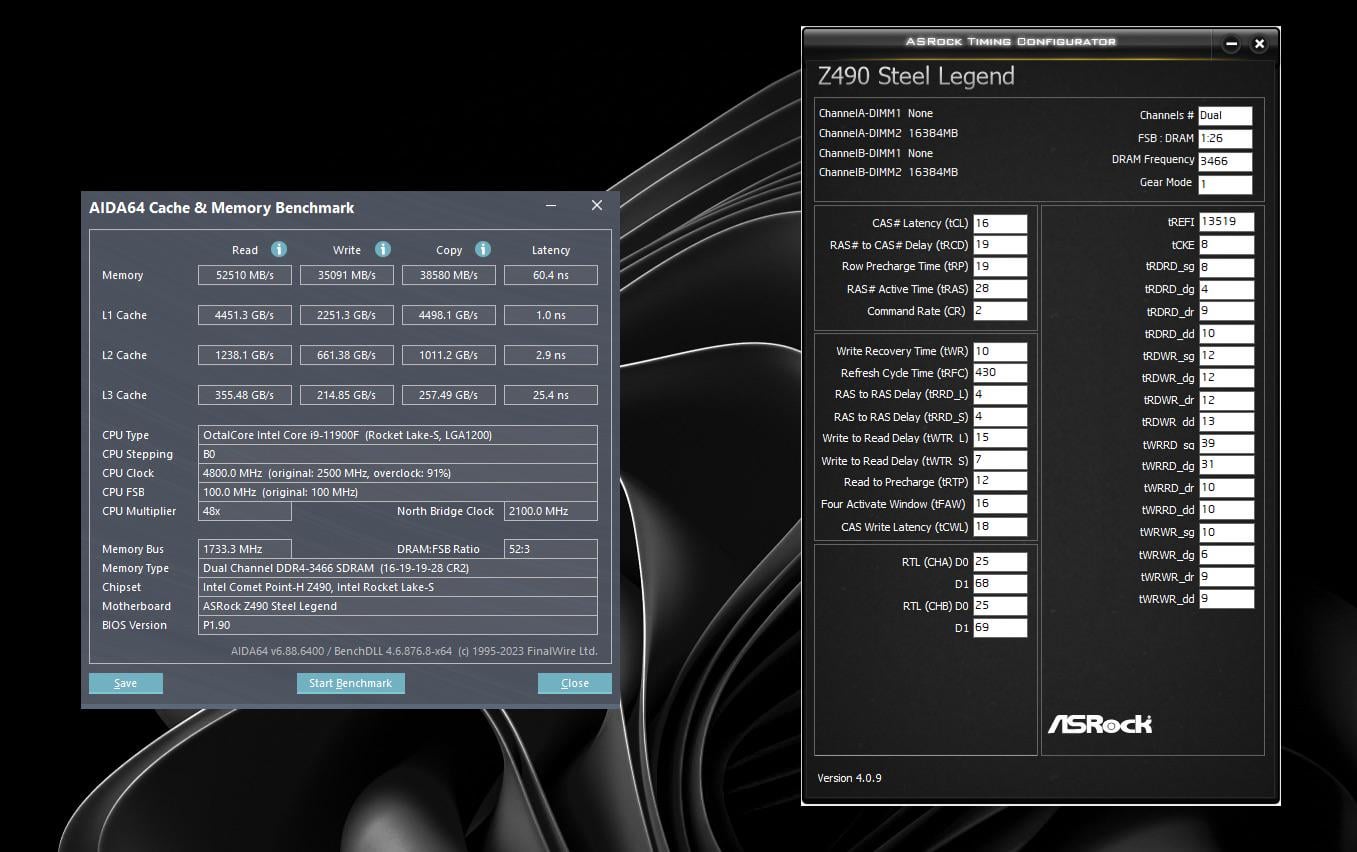Click the Read info icon in AIDA64
1357x852 pixels.
click(279, 249)
